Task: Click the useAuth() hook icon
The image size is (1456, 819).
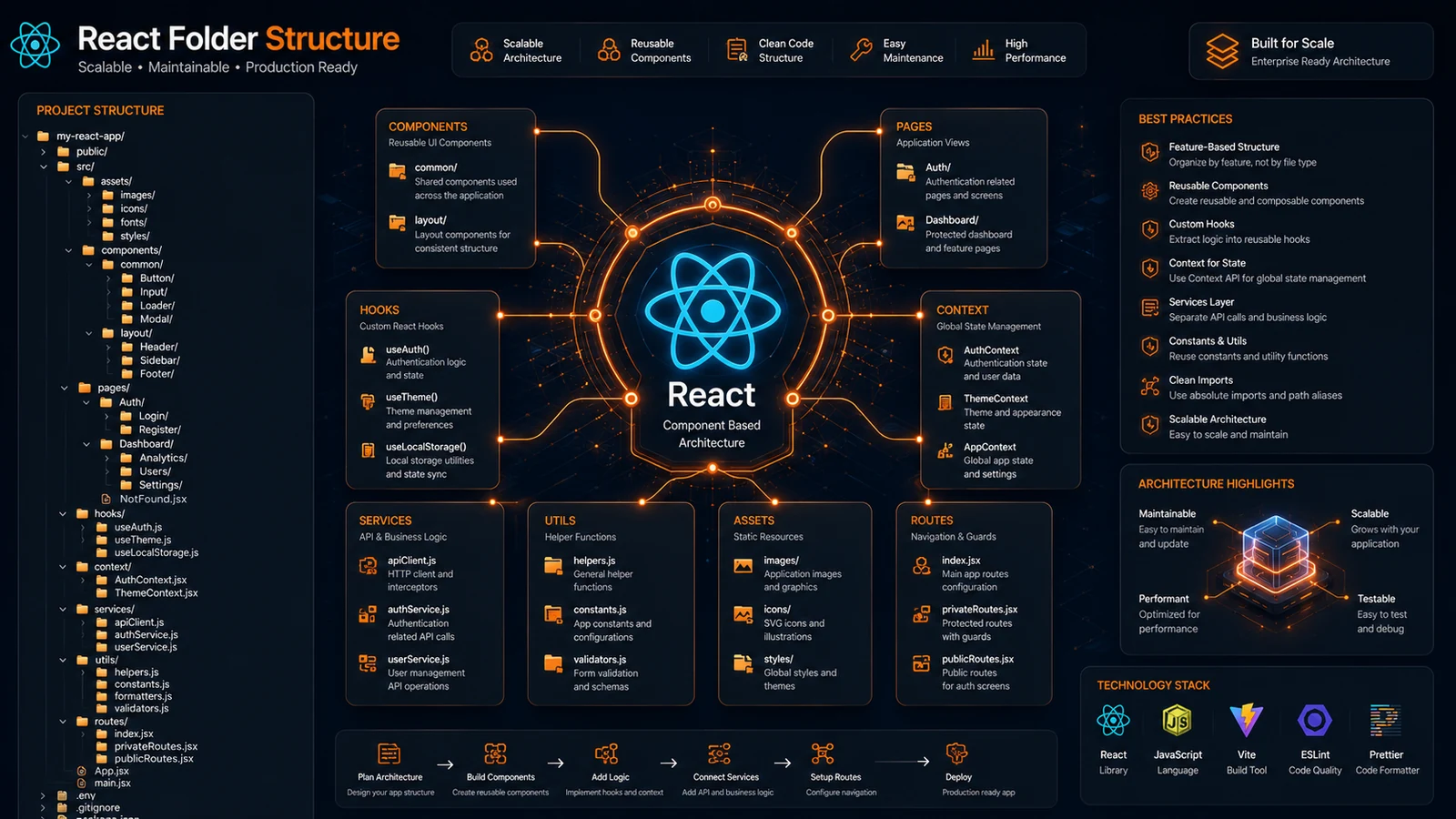Action: 369,355
